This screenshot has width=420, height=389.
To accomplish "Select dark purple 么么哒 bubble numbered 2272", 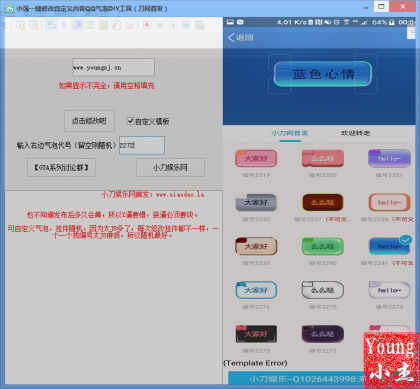I will tap(323, 334).
